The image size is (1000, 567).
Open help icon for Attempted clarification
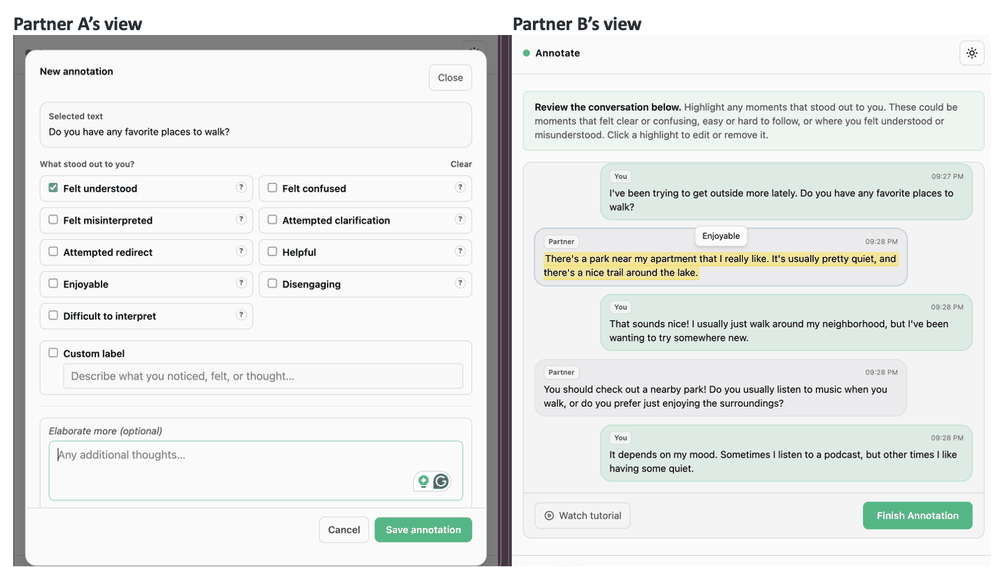pyautogui.click(x=460, y=219)
